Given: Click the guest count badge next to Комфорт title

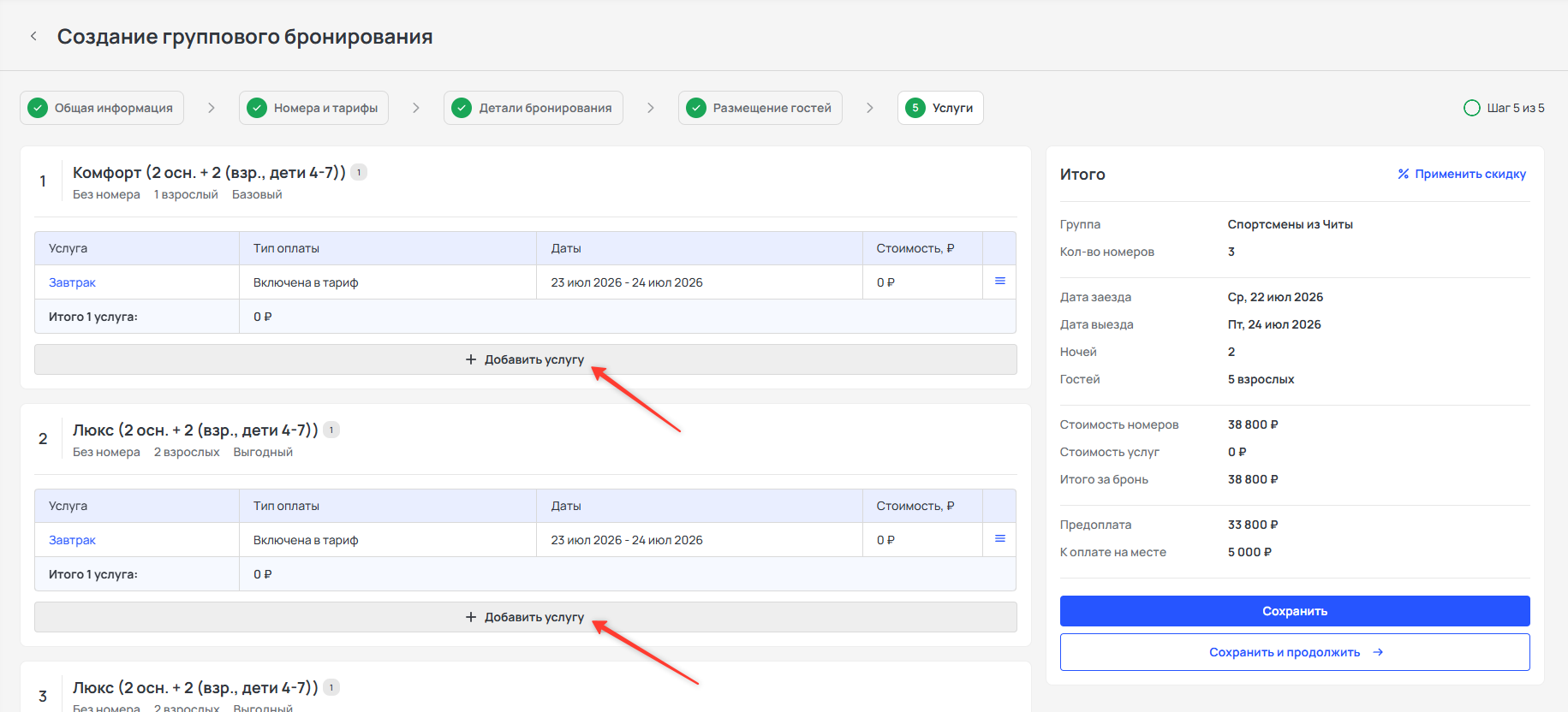Looking at the screenshot, I should tap(359, 172).
